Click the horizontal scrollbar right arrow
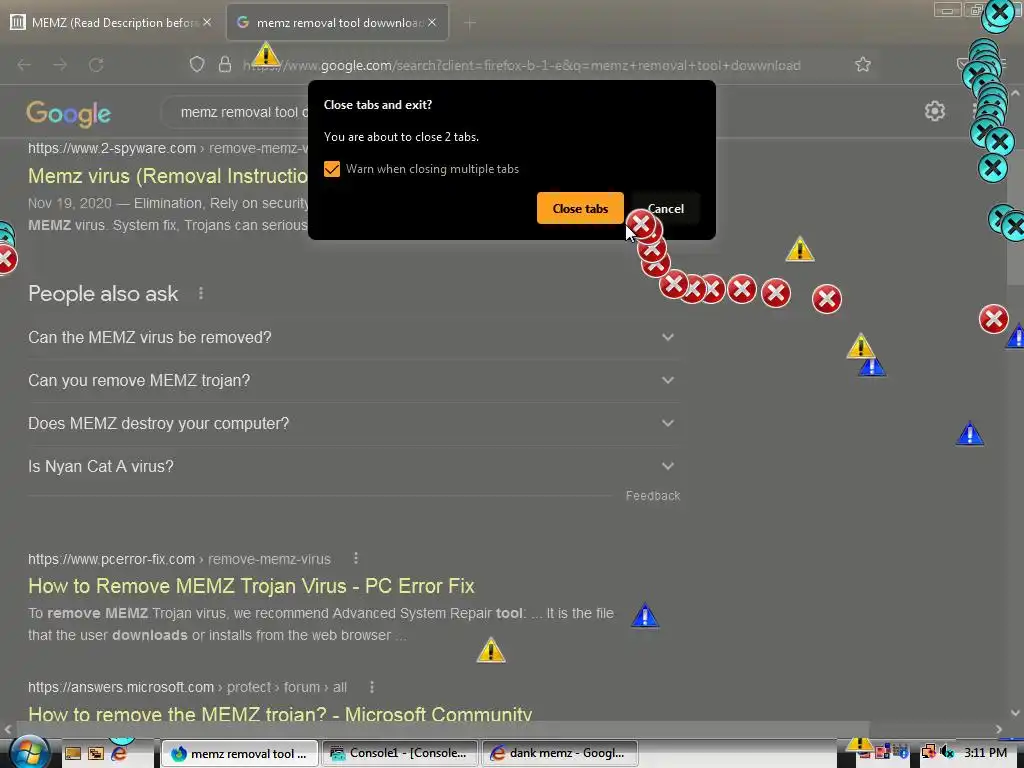This screenshot has width=1024, height=768. [x=999, y=729]
